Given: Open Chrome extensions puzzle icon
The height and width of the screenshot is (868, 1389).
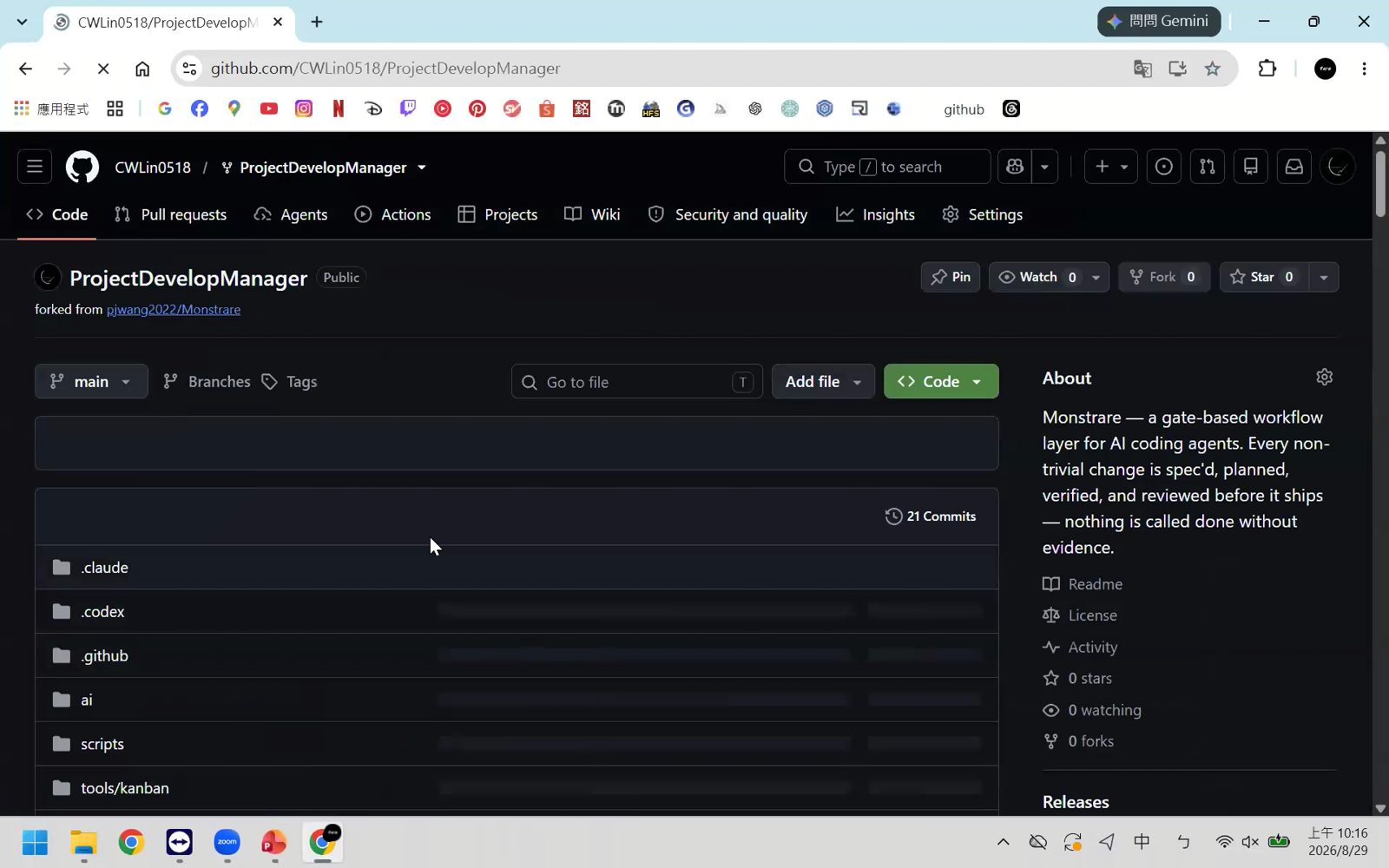Looking at the screenshot, I should (x=1267, y=69).
